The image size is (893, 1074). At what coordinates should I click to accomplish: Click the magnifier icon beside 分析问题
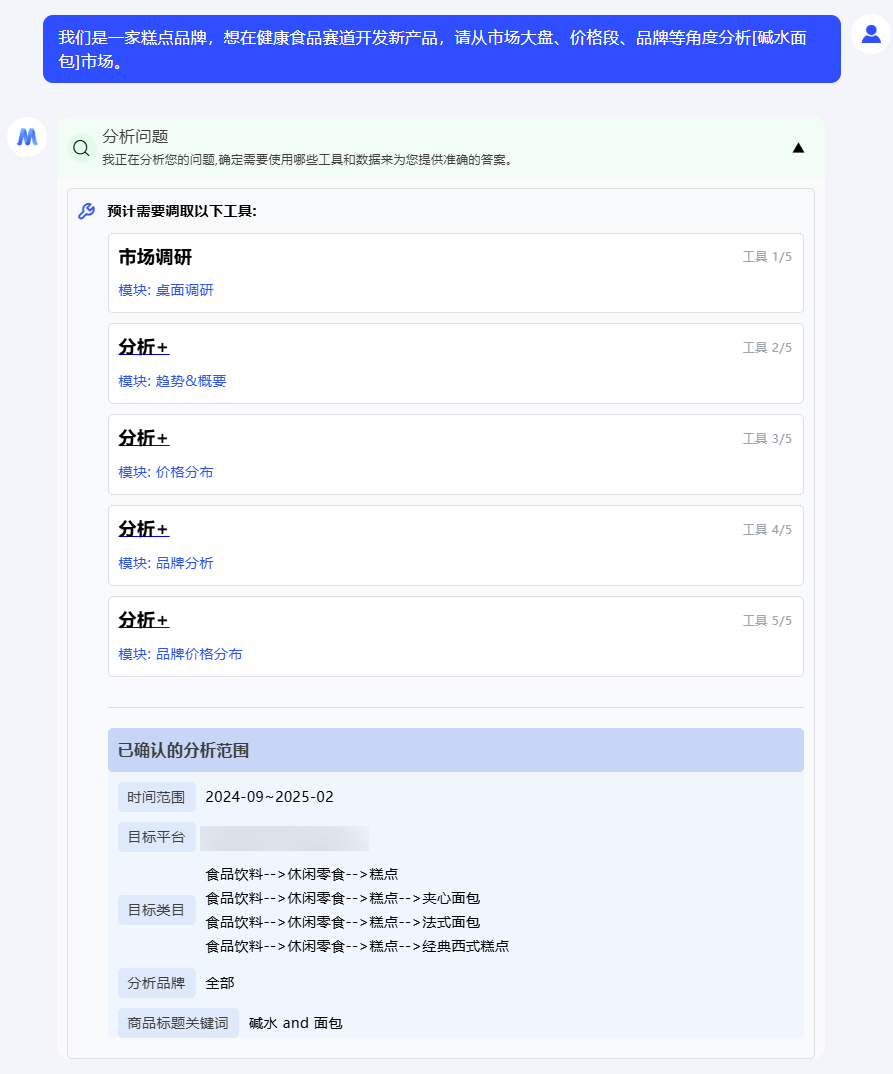(x=81, y=148)
